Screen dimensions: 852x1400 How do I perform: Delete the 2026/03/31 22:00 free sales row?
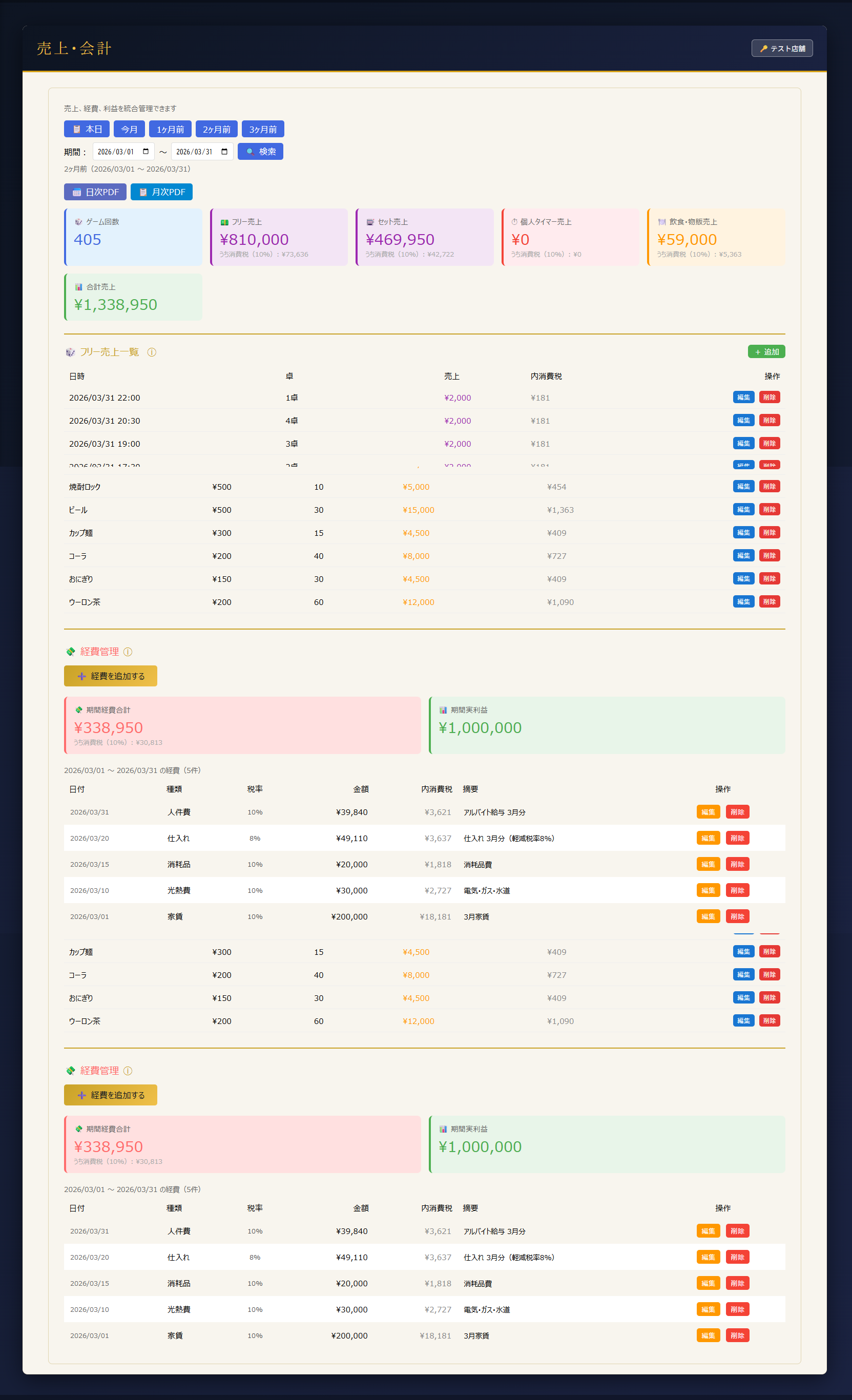(x=769, y=397)
